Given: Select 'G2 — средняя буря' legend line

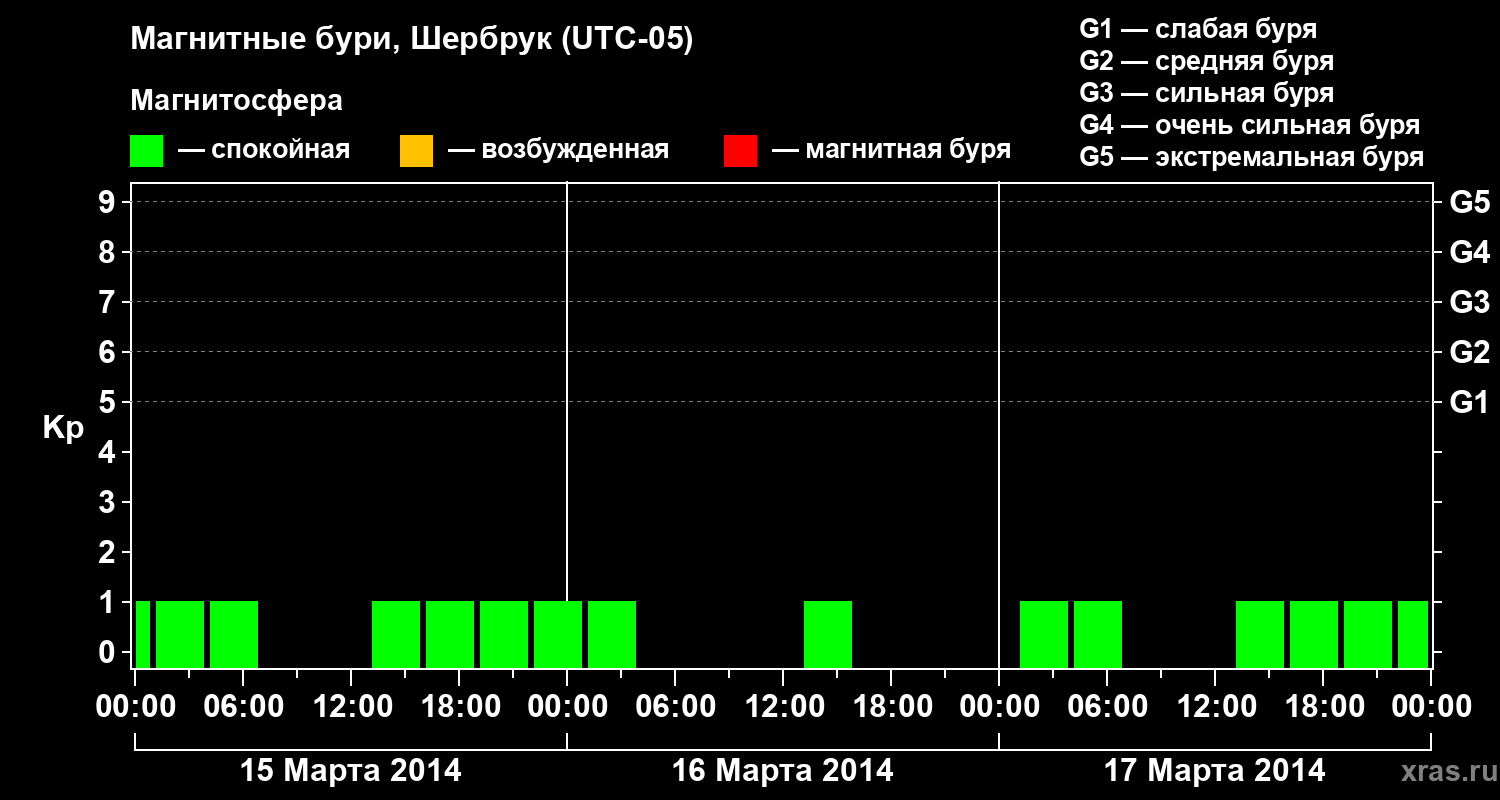Looking at the screenshot, I should point(1207,60).
